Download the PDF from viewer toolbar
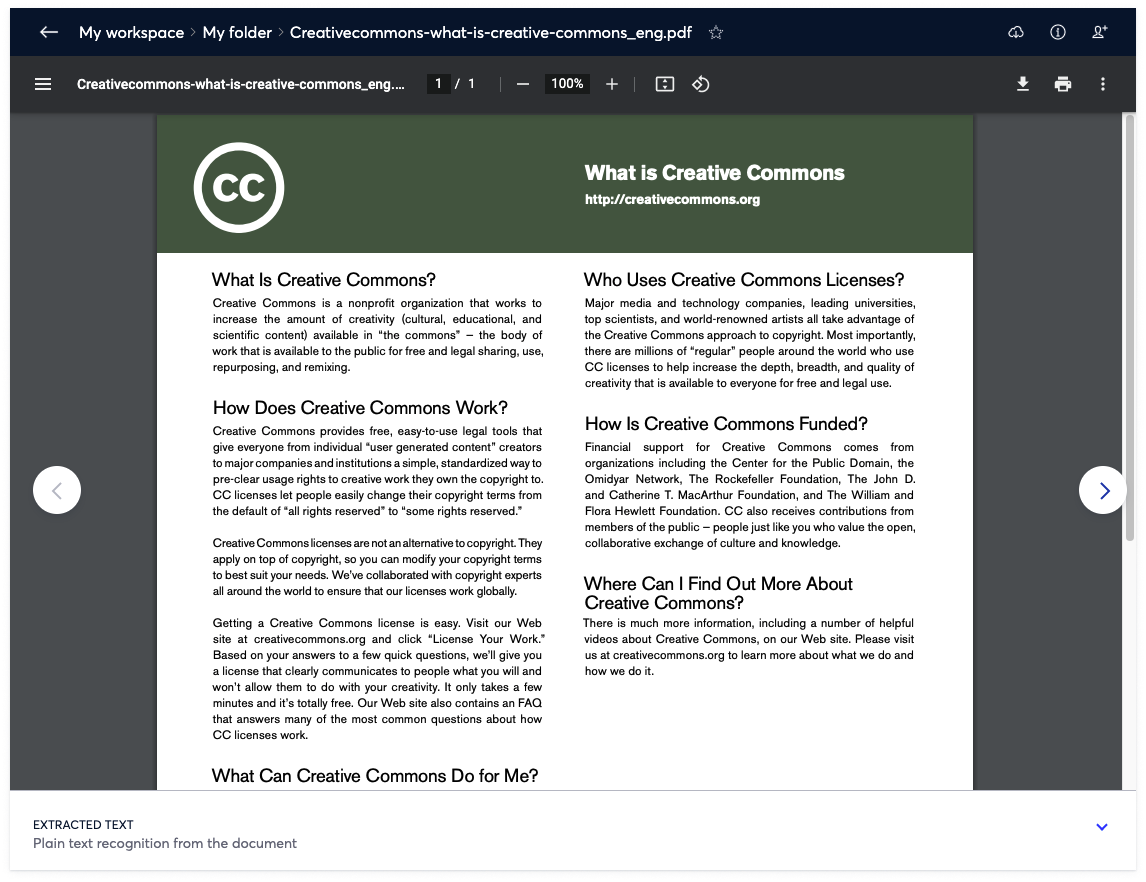This screenshot has width=1146, height=882. (x=1023, y=84)
